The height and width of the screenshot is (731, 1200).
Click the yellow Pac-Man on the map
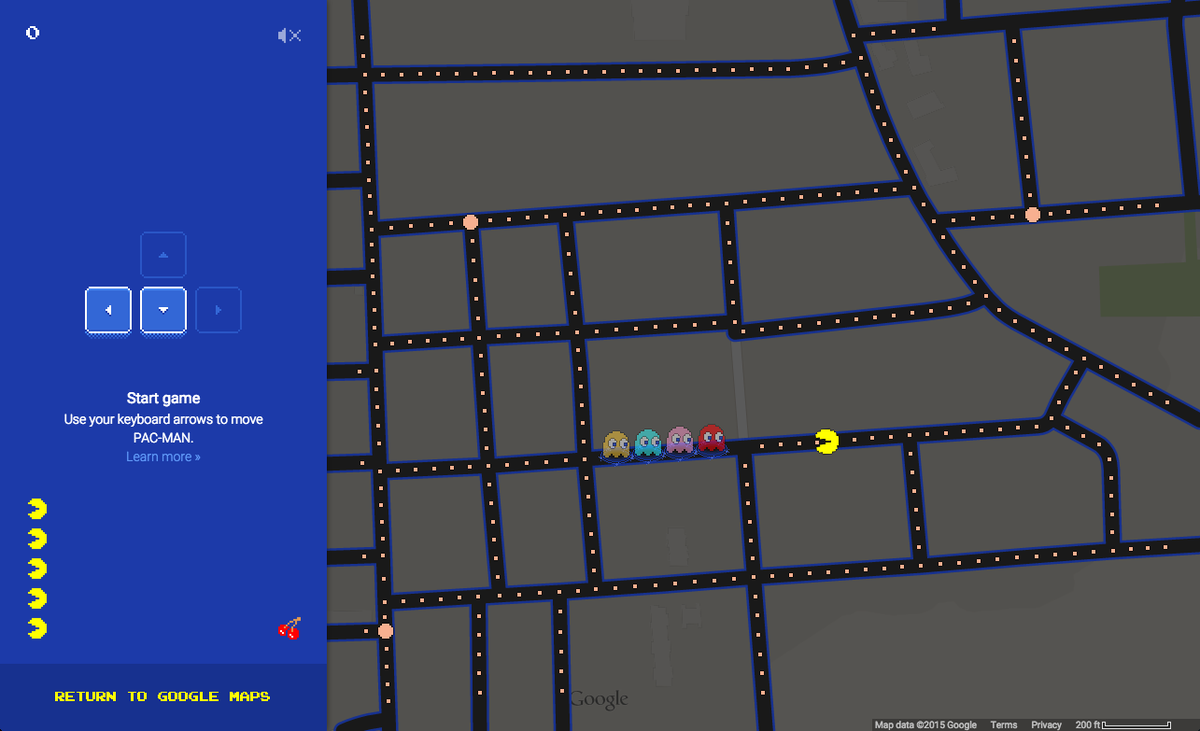[827, 441]
